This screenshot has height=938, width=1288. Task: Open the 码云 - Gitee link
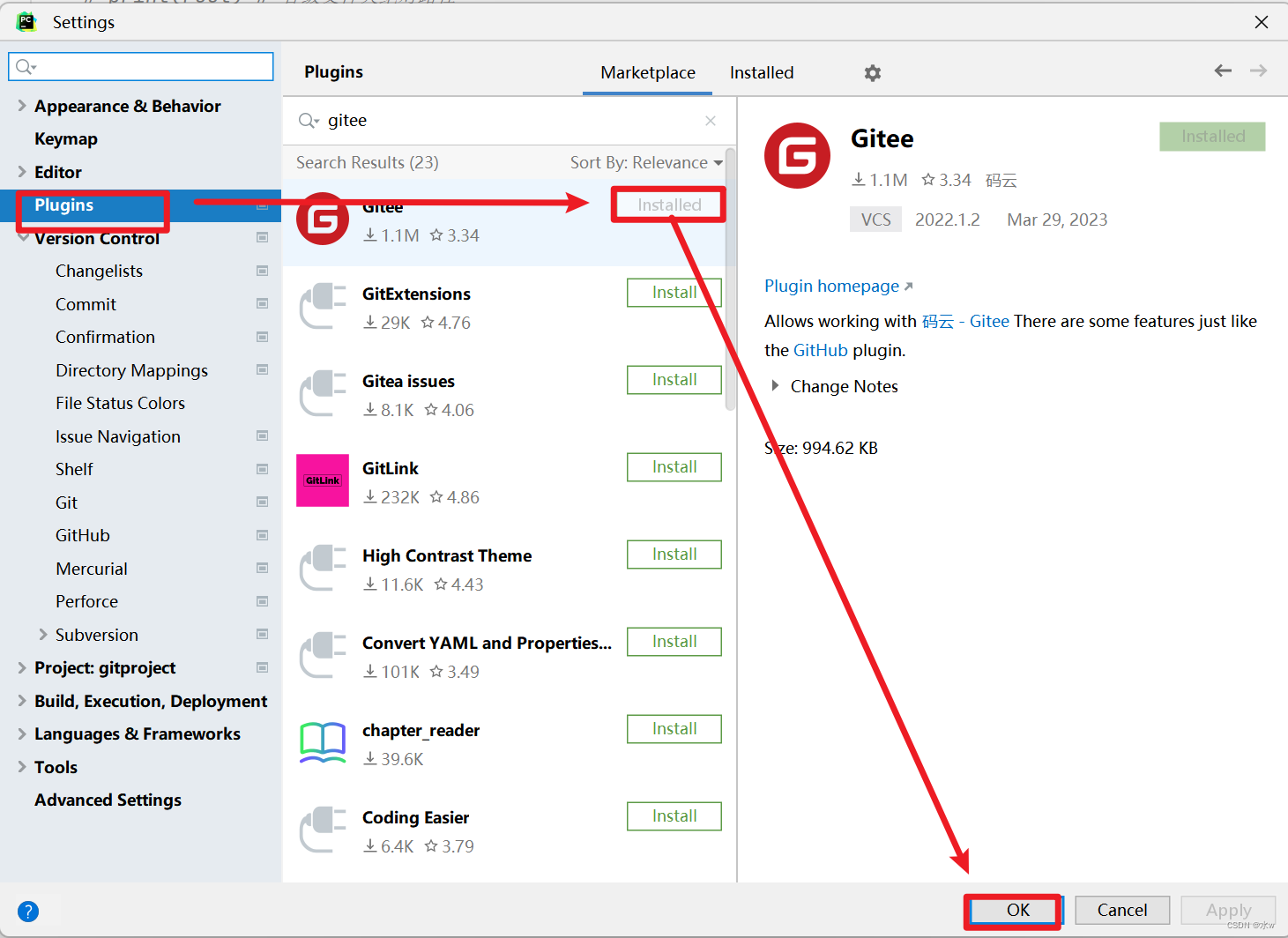click(x=965, y=321)
